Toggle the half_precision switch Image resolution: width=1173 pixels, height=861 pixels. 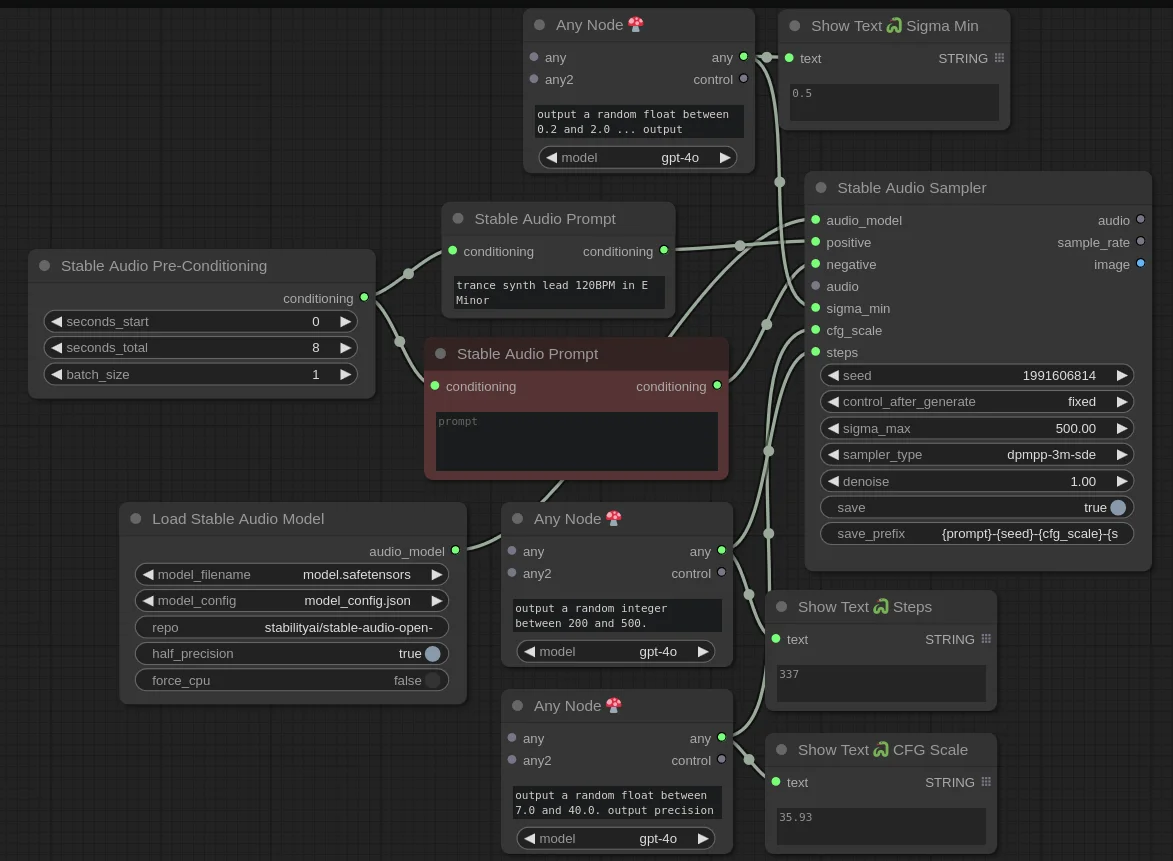point(432,654)
